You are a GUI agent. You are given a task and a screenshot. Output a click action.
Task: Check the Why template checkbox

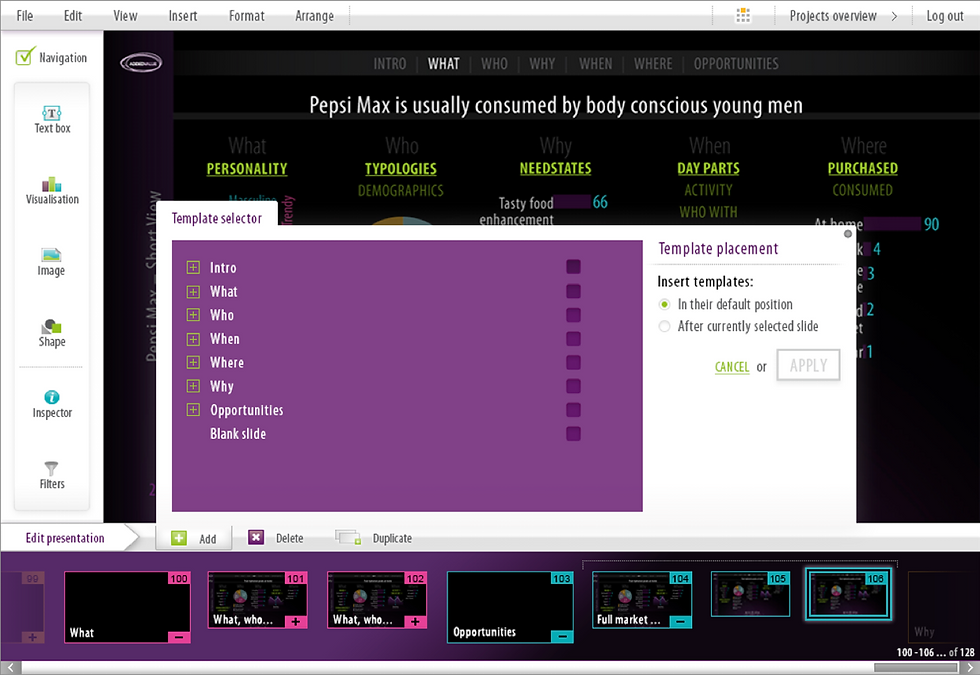[x=573, y=386]
